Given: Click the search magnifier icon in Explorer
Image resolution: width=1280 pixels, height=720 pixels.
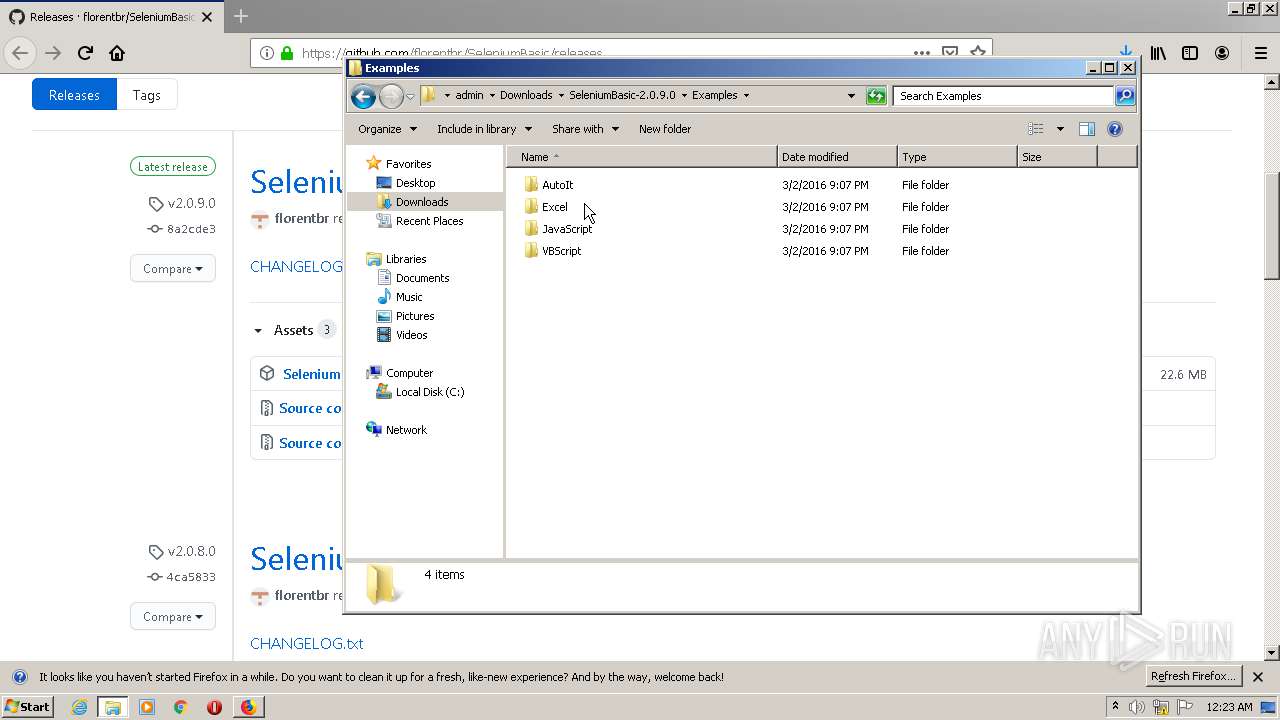Looking at the screenshot, I should click(x=1125, y=96).
